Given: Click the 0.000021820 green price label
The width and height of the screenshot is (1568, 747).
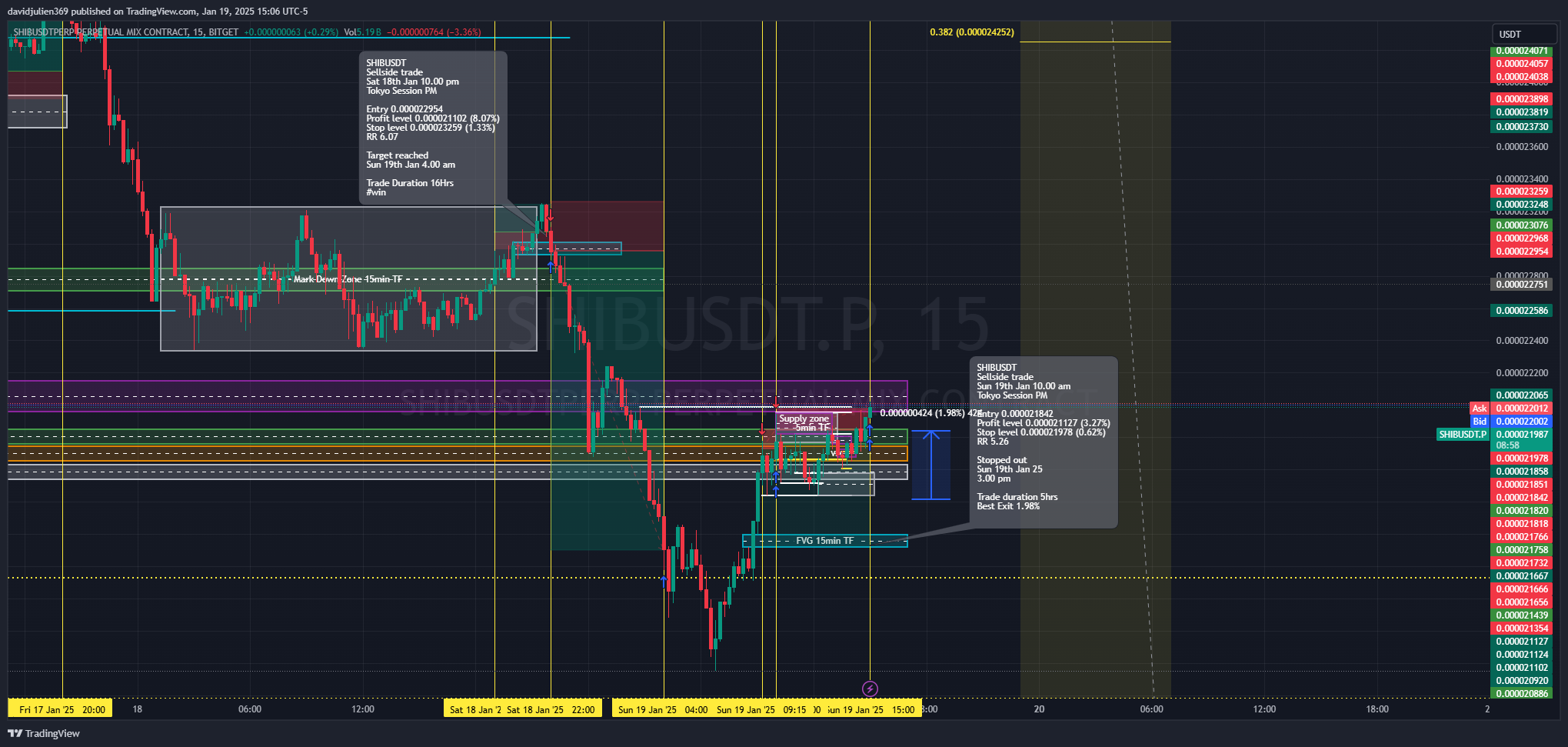Looking at the screenshot, I should pyautogui.click(x=1522, y=511).
